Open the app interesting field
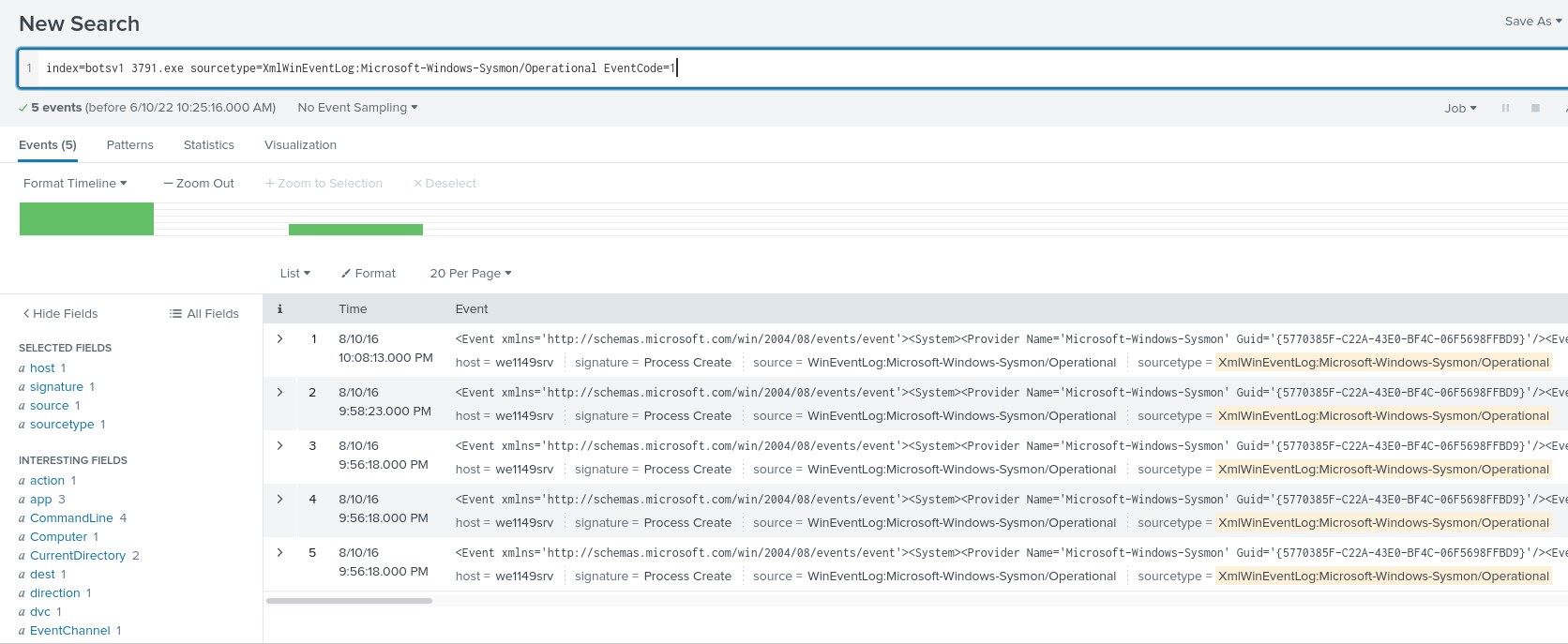The height and width of the screenshot is (644, 1568). tap(40, 499)
